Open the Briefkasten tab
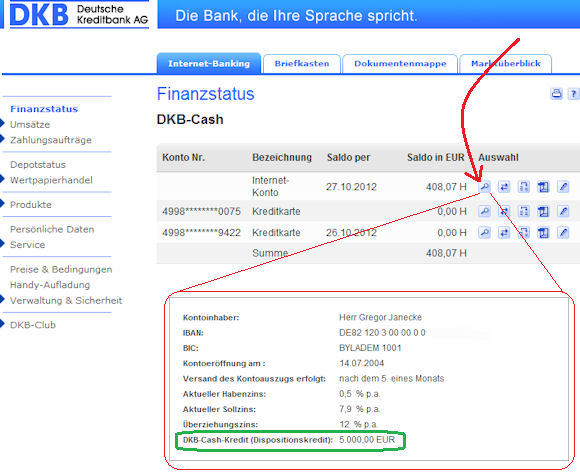The width and height of the screenshot is (580, 472). (302, 64)
